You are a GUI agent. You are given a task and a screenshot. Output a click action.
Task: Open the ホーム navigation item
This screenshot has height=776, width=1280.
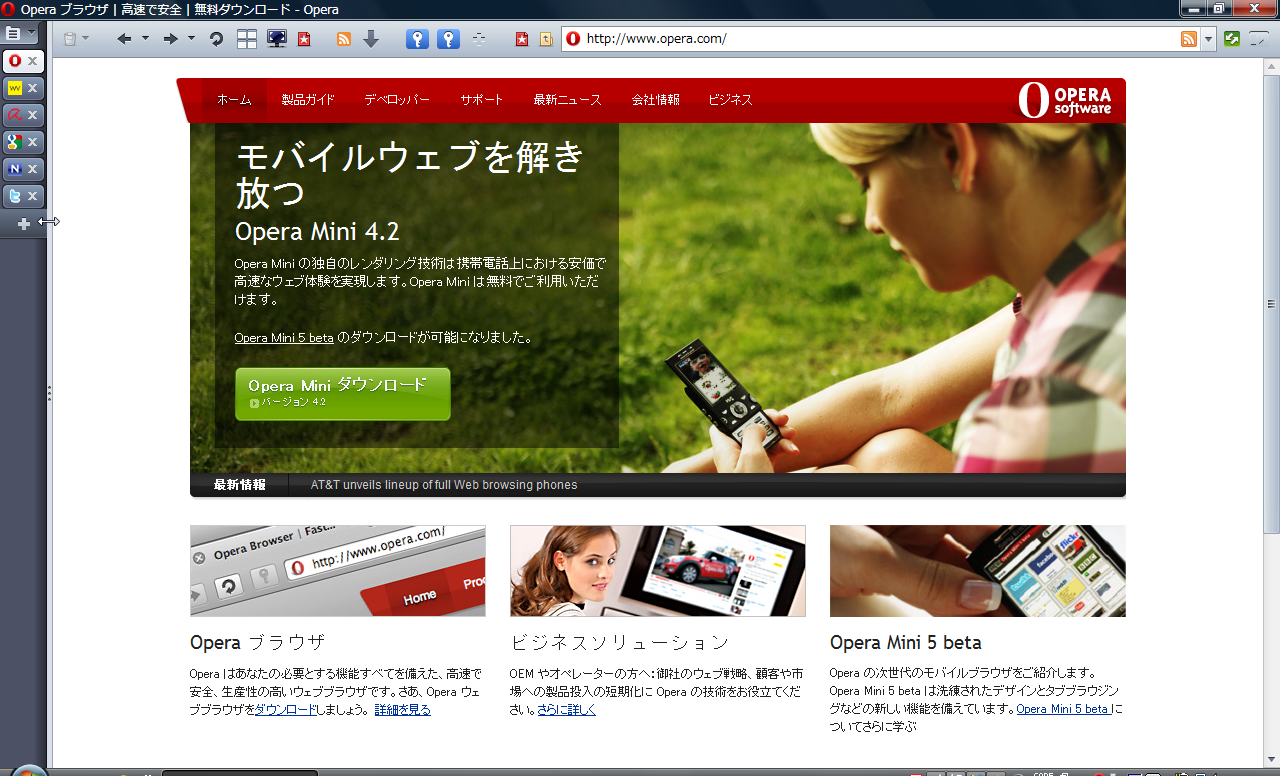[234, 100]
